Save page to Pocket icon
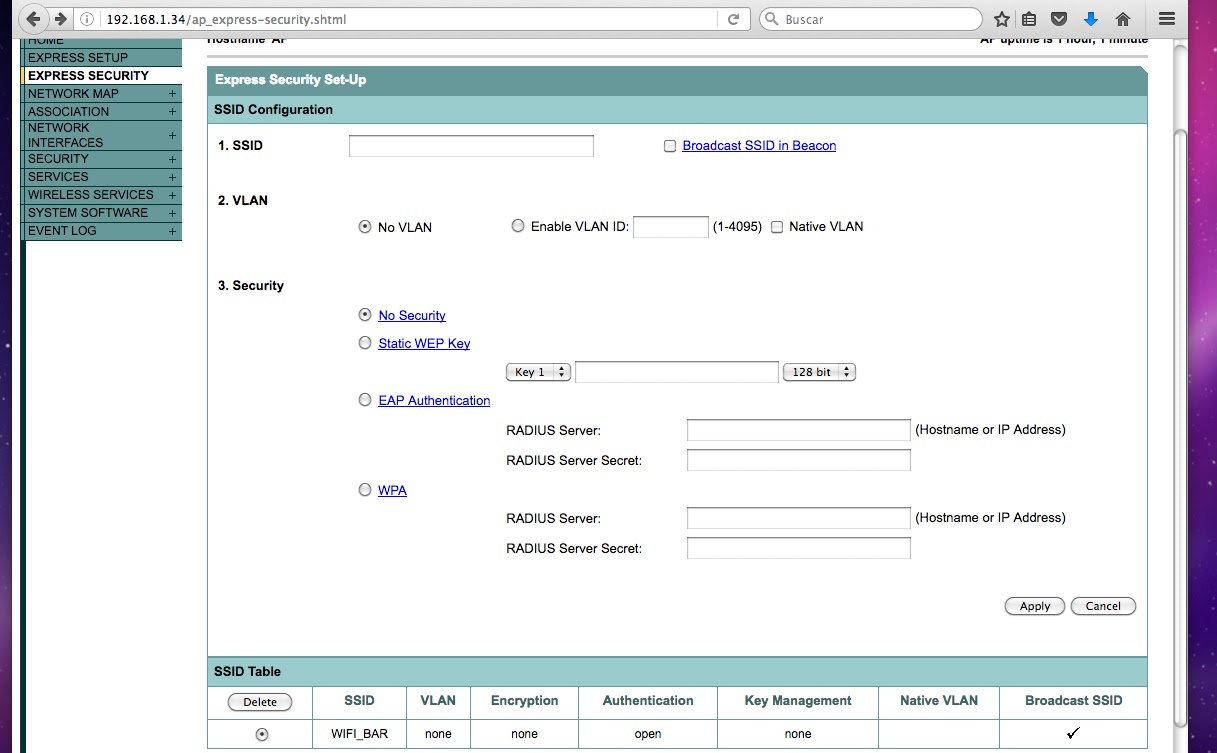The width and height of the screenshot is (1217, 753). 1059,18
